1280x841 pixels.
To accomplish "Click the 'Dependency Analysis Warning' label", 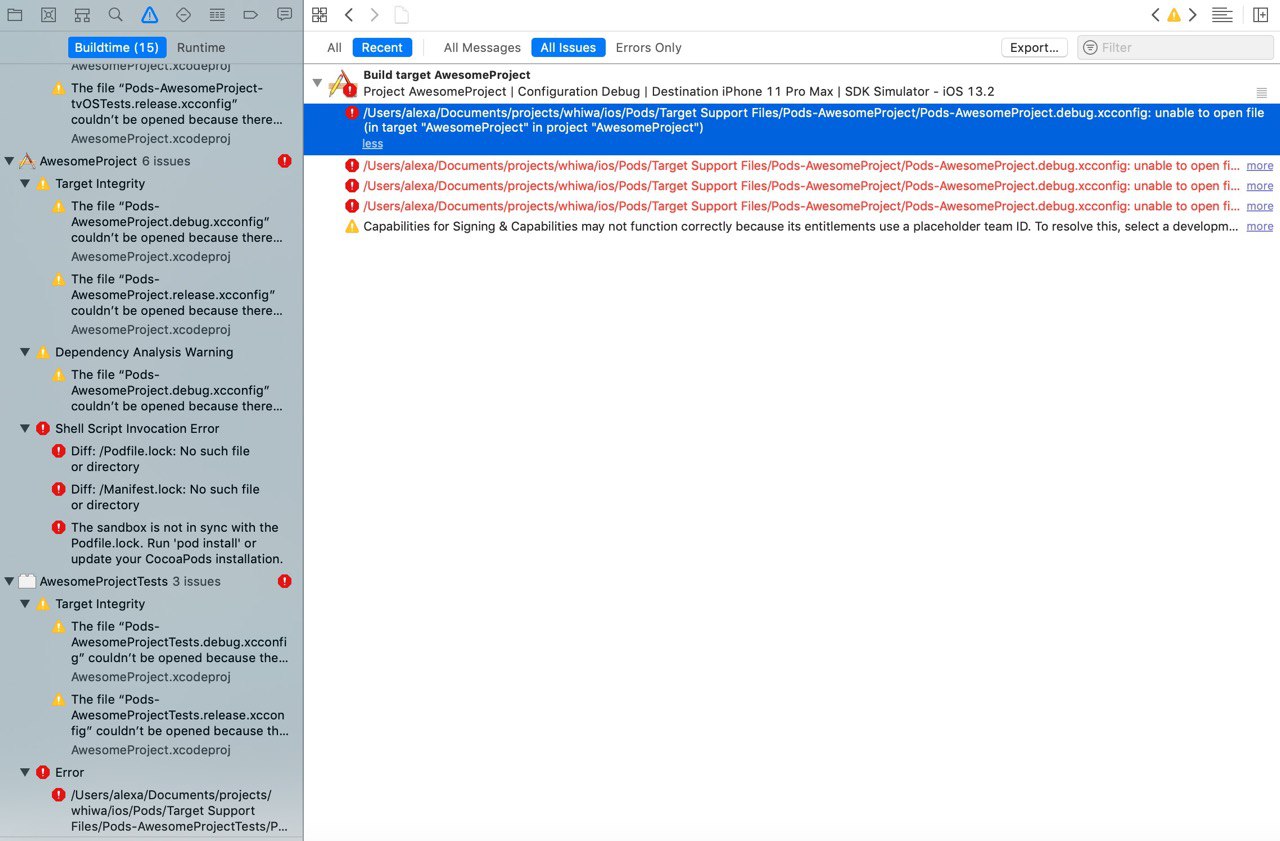I will (x=144, y=352).
